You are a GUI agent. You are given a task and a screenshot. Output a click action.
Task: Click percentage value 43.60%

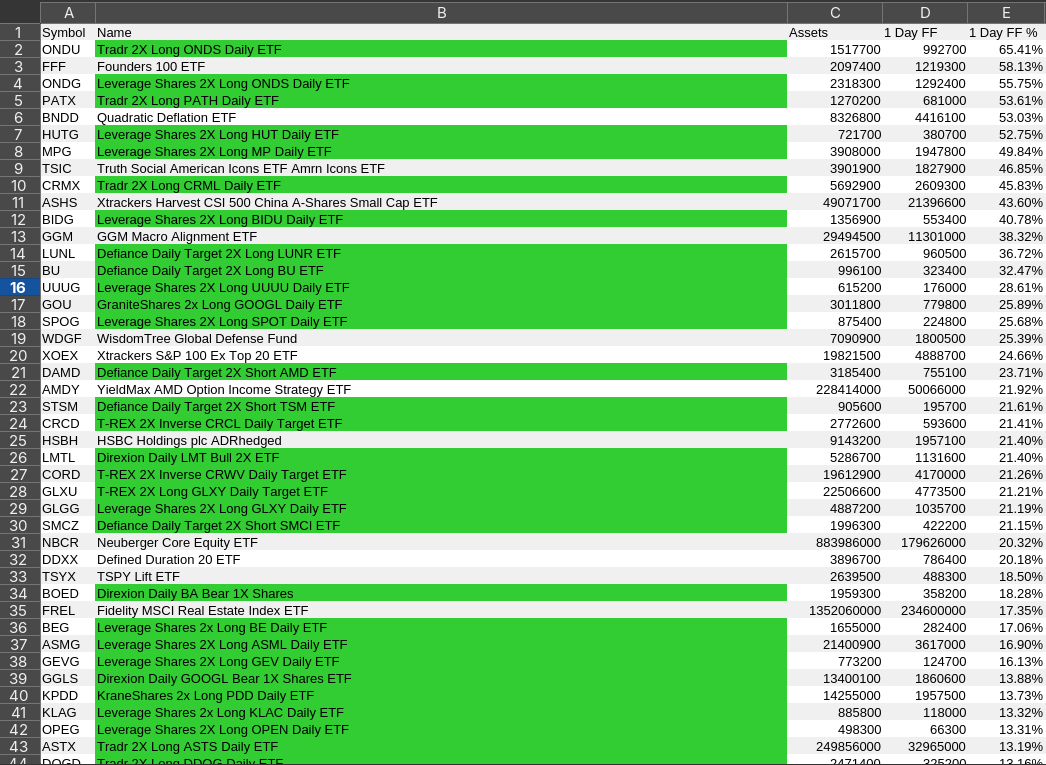pos(1006,203)
